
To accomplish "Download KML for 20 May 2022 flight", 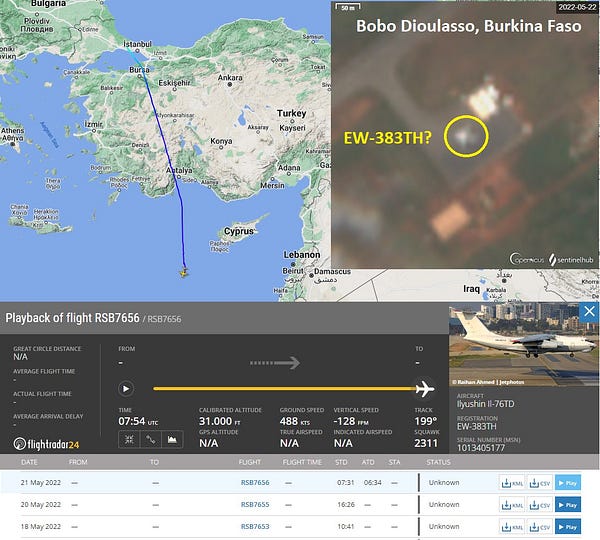I will 512,505.
